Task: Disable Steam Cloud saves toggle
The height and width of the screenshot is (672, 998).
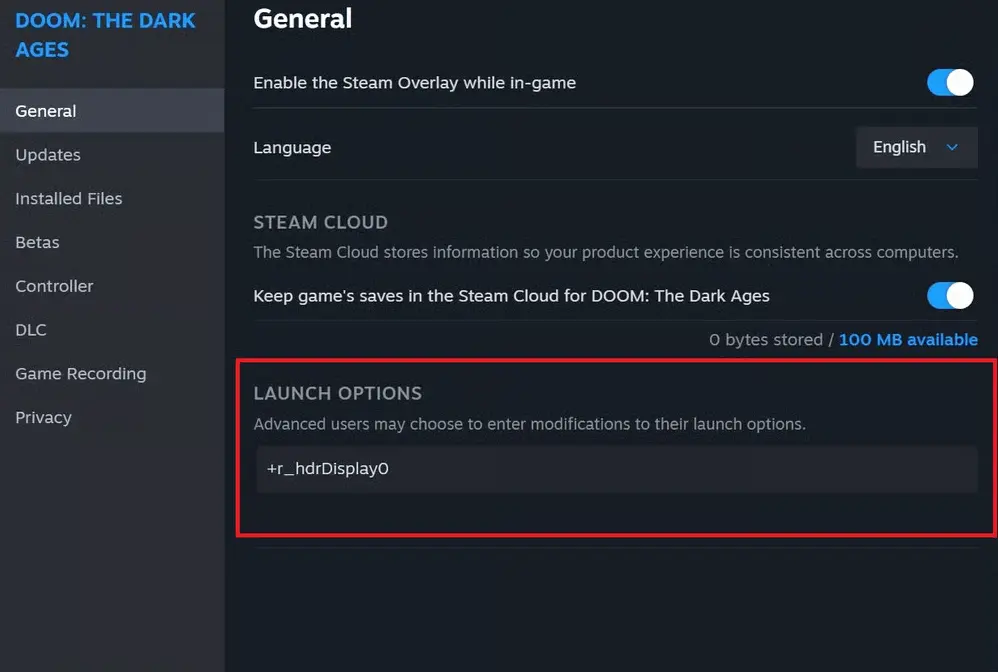Action: 950,296
